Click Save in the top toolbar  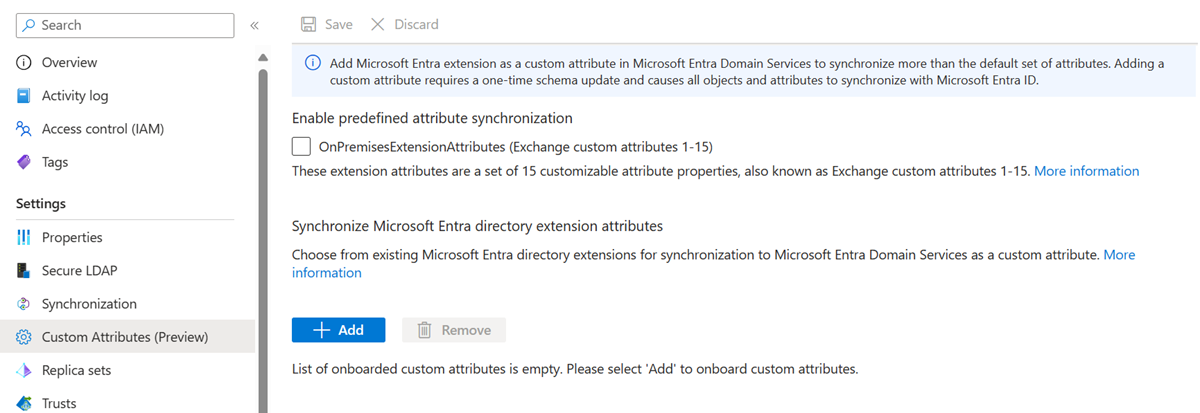point(327,24)
